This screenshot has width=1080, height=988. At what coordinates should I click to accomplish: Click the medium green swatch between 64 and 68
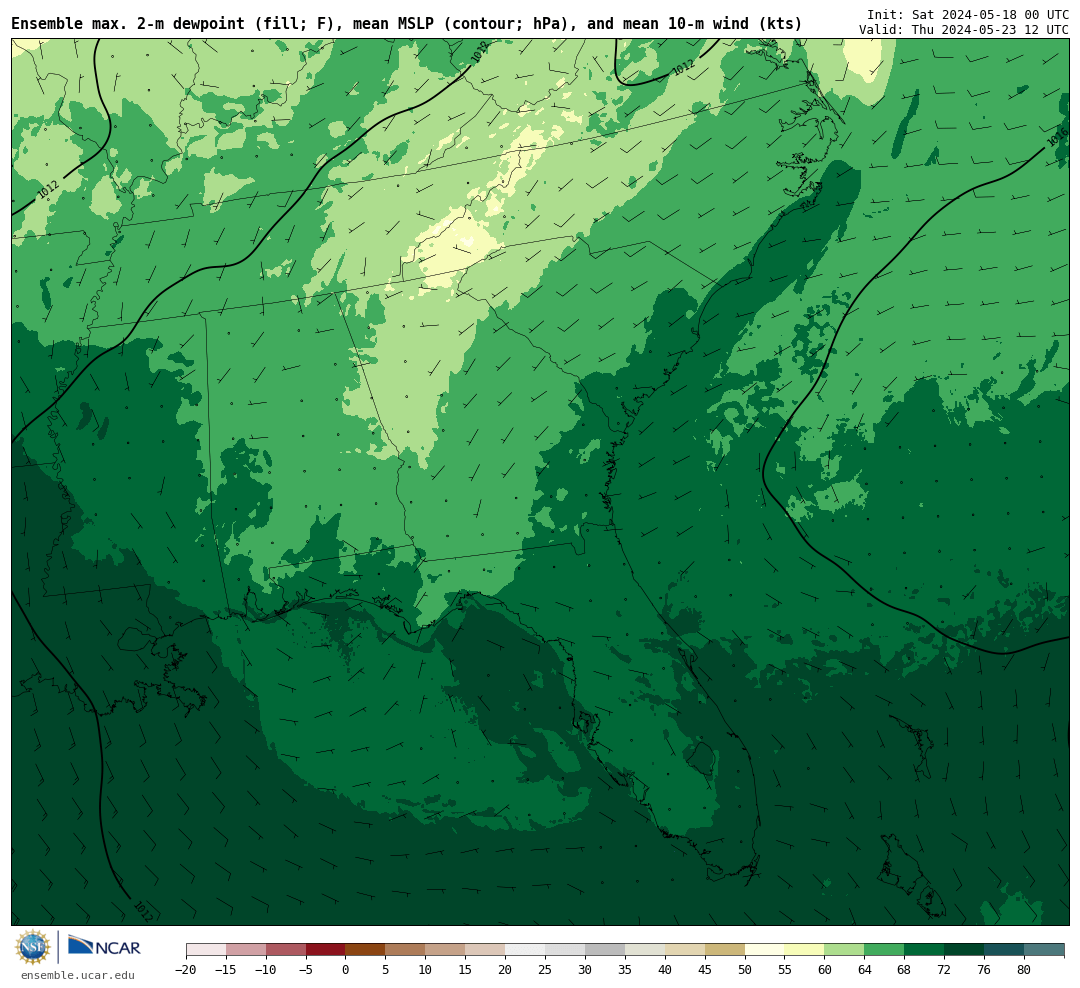click(x=884, y=949)
